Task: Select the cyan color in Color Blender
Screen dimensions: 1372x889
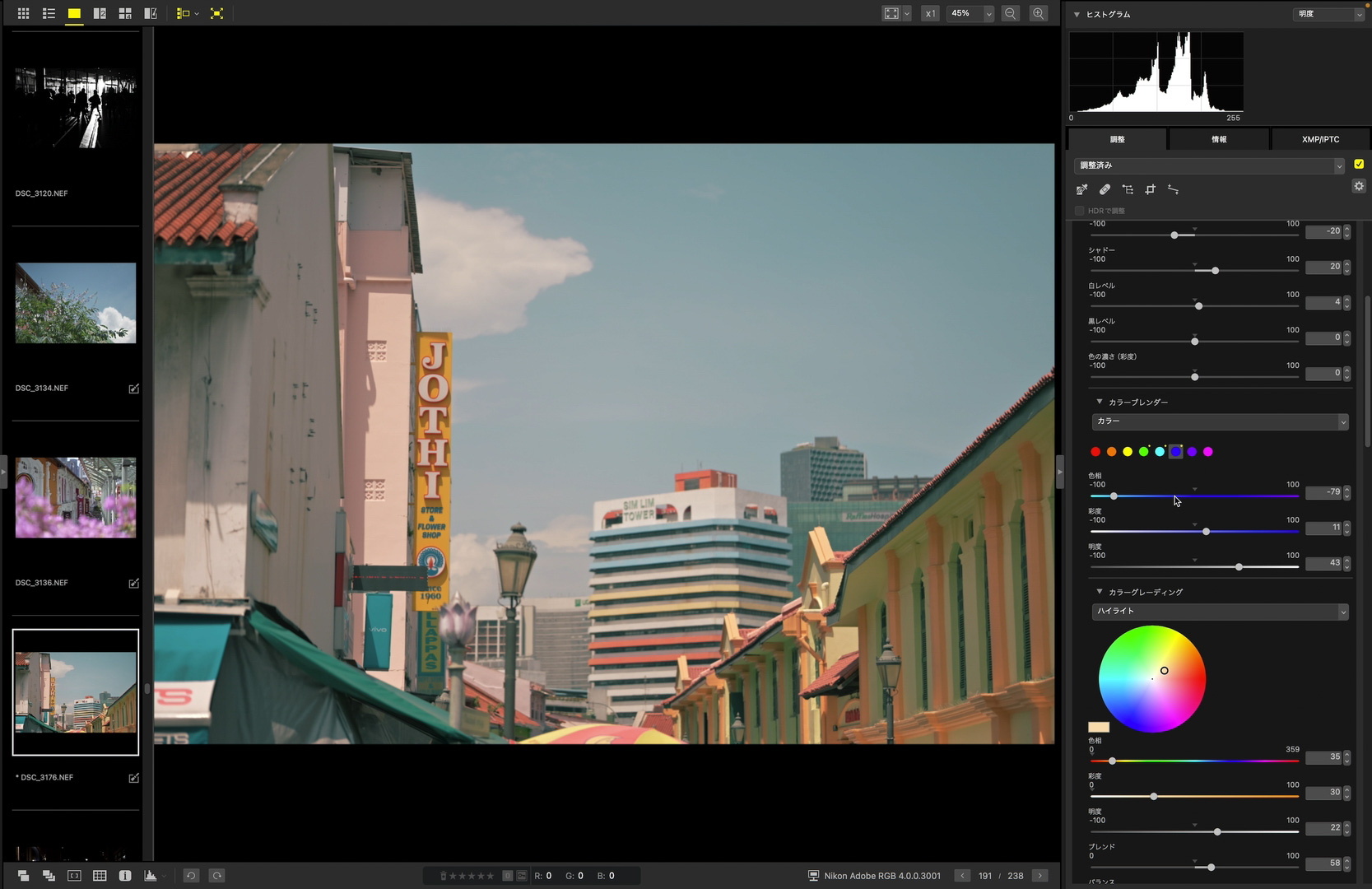Action: (x=1160, y=451)
